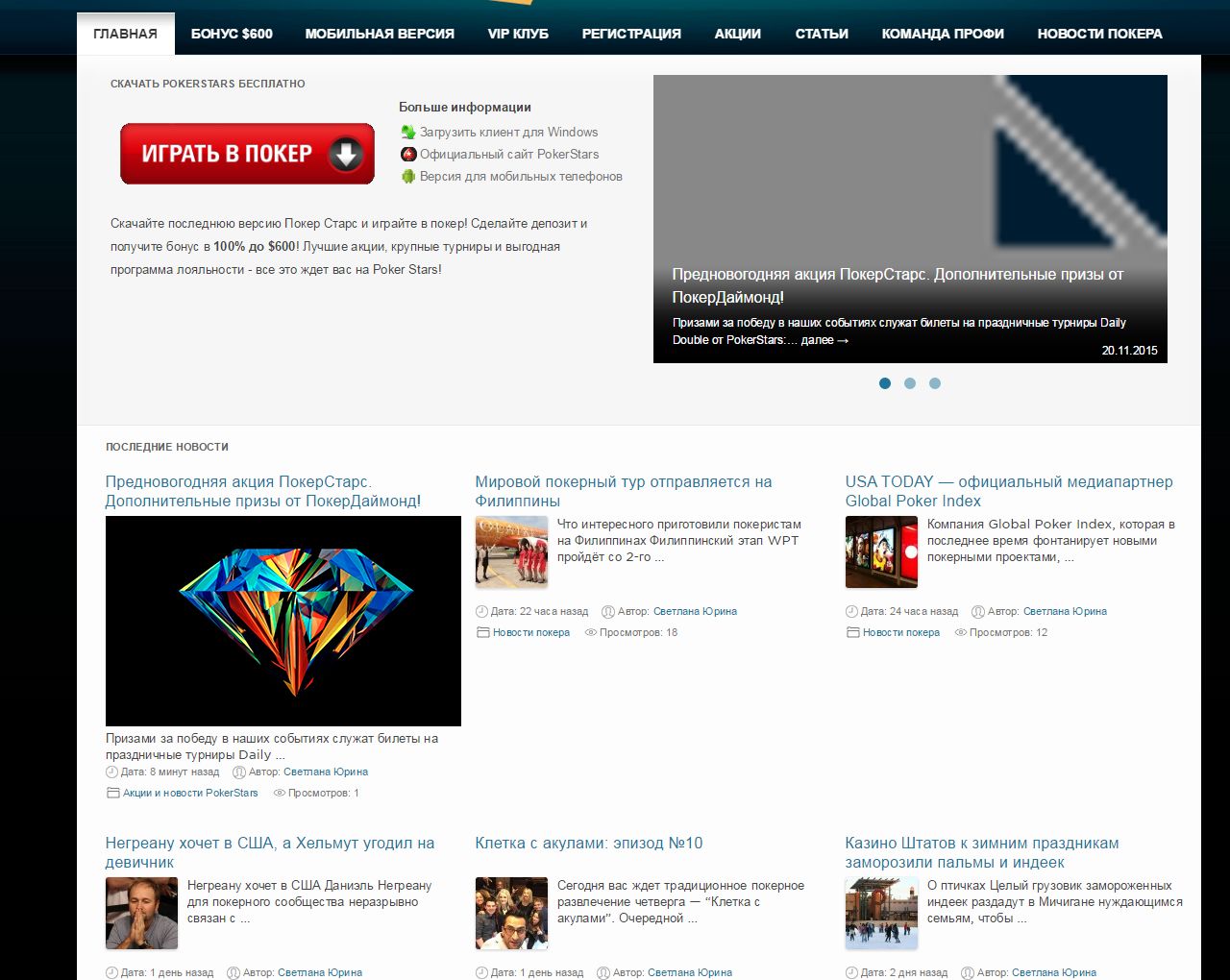Select the second slider pagination dot
The image size is (1230, 980).
[x=910, y=383]
